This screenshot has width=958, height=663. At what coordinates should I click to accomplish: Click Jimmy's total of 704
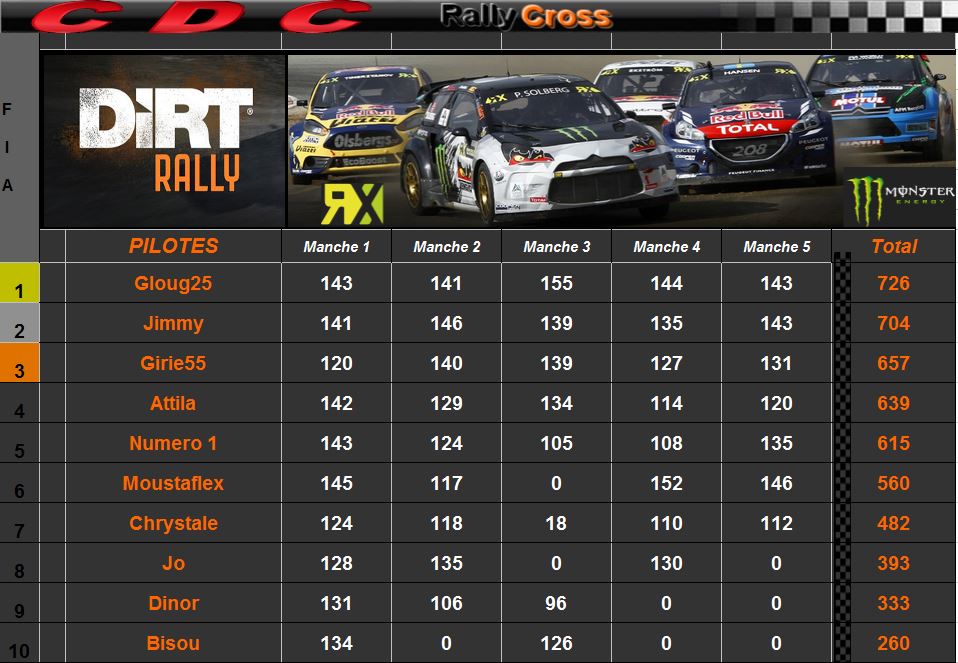[x=894, y=323]
